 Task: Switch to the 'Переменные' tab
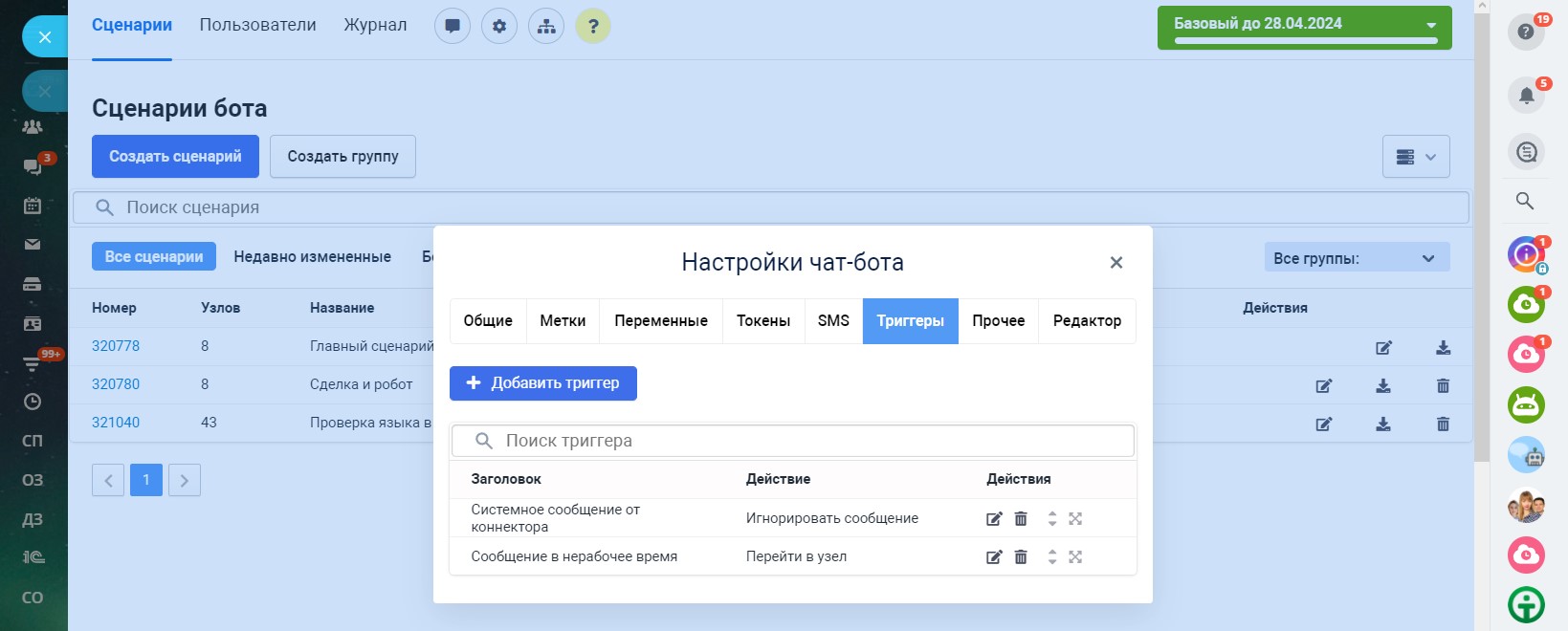point(661,321)
